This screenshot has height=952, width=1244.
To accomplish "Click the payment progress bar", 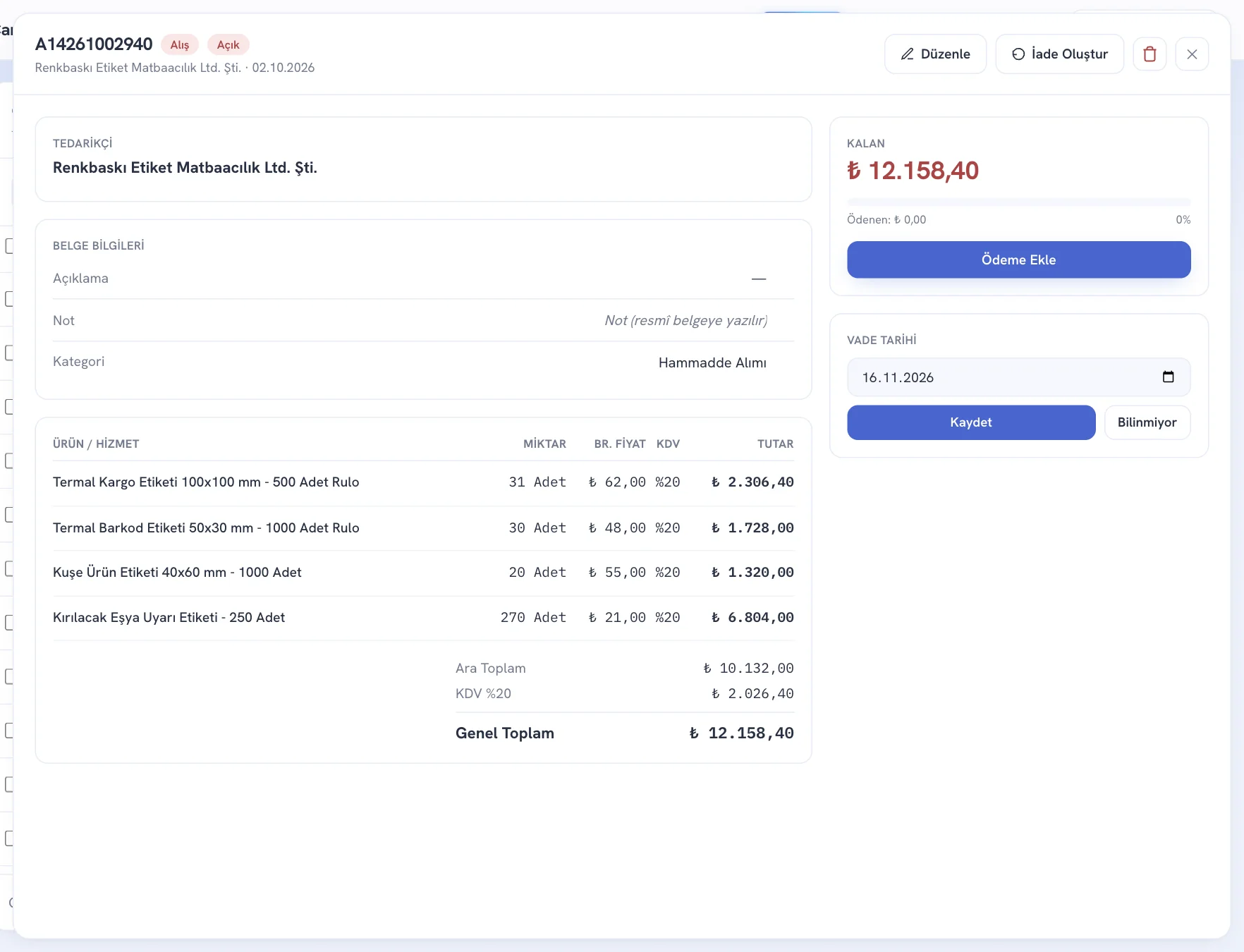I will pos(1018,202).
